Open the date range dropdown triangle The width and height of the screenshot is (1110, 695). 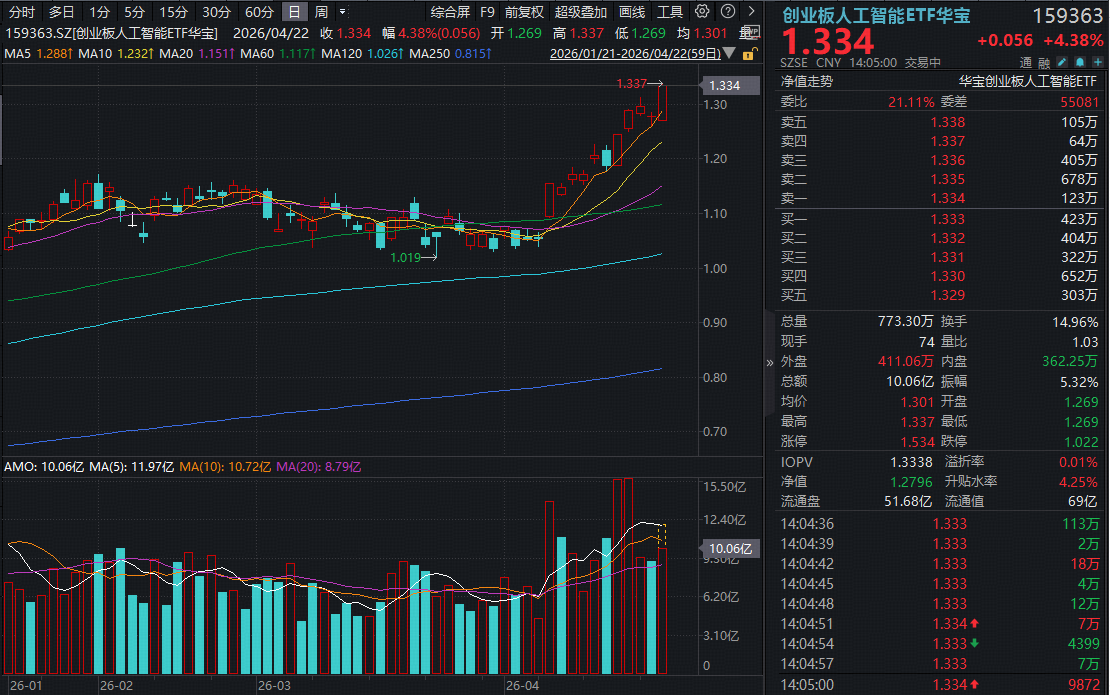(x=730, y=52)
